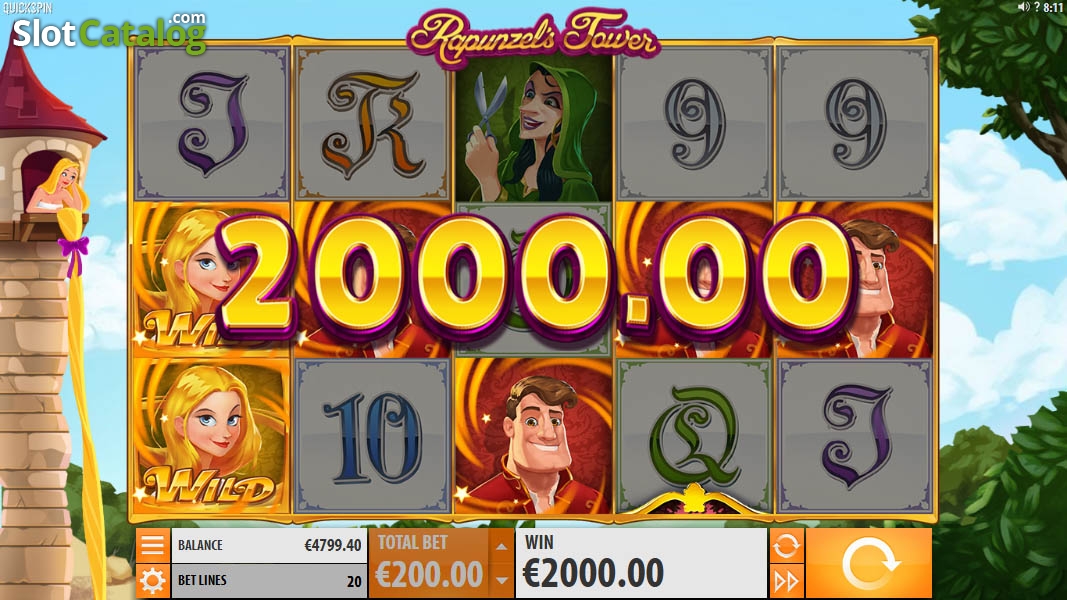This screenshot has width=1067, height=600.
Task: Increase total bet with up arrow
Action: 502,546
